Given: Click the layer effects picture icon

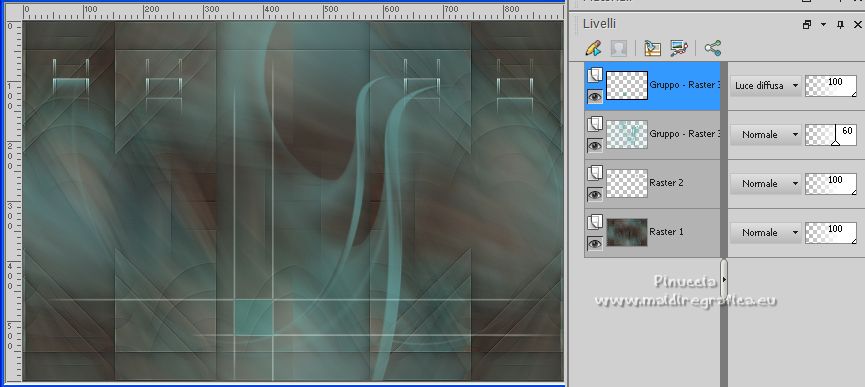Looking at the screenshot, I should (679, 49).
